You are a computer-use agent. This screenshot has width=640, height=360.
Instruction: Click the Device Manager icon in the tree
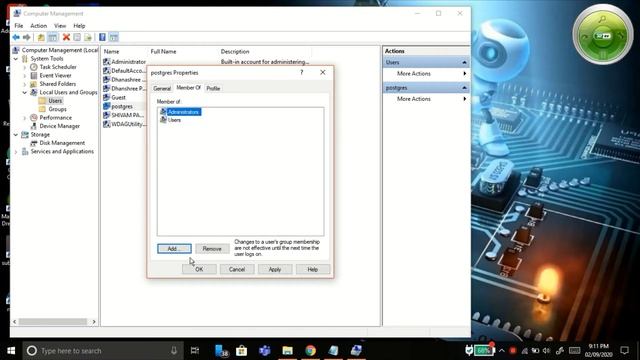34,126
